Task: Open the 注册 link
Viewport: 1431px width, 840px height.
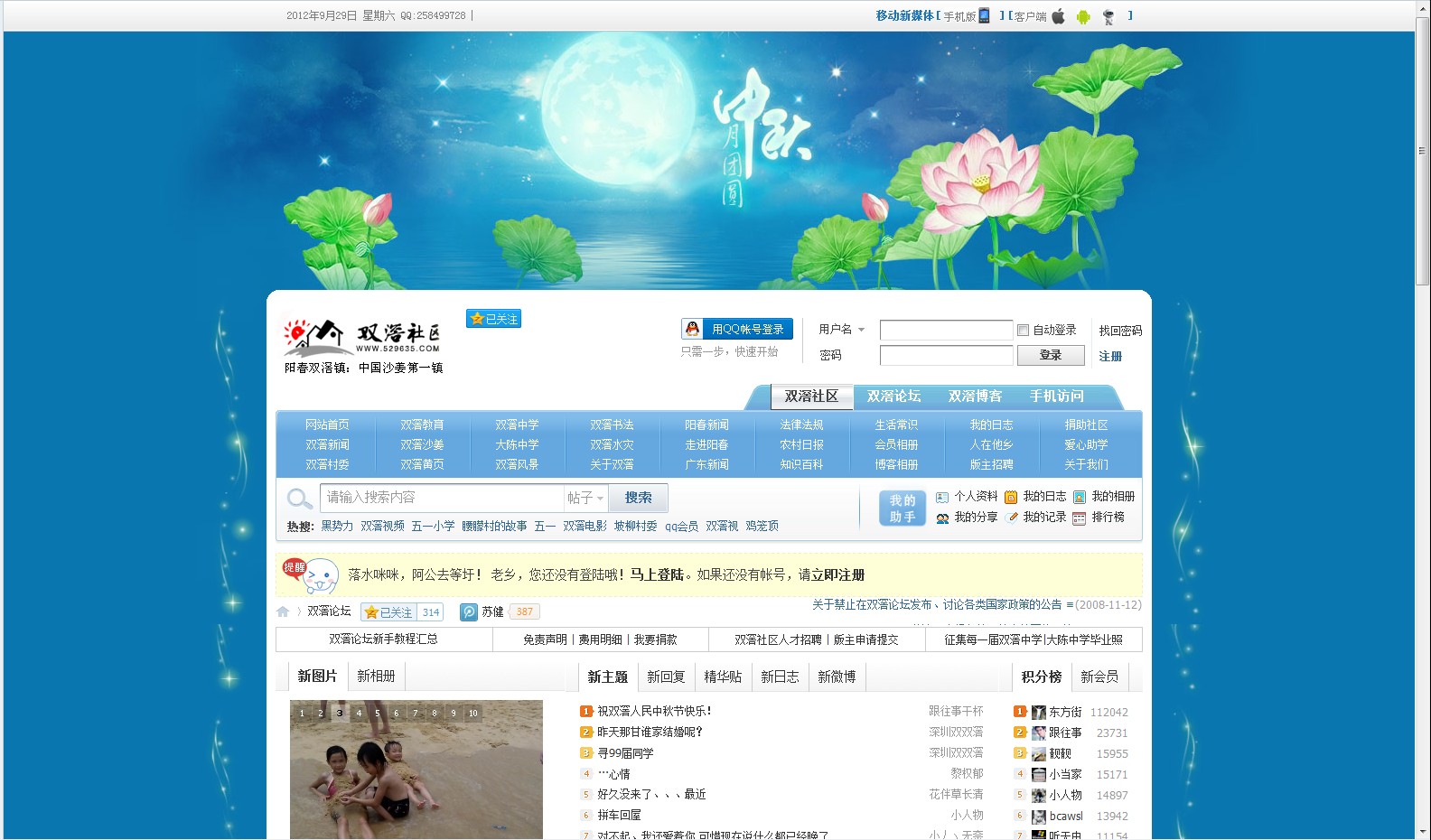Action: (x=1110, y=357)
